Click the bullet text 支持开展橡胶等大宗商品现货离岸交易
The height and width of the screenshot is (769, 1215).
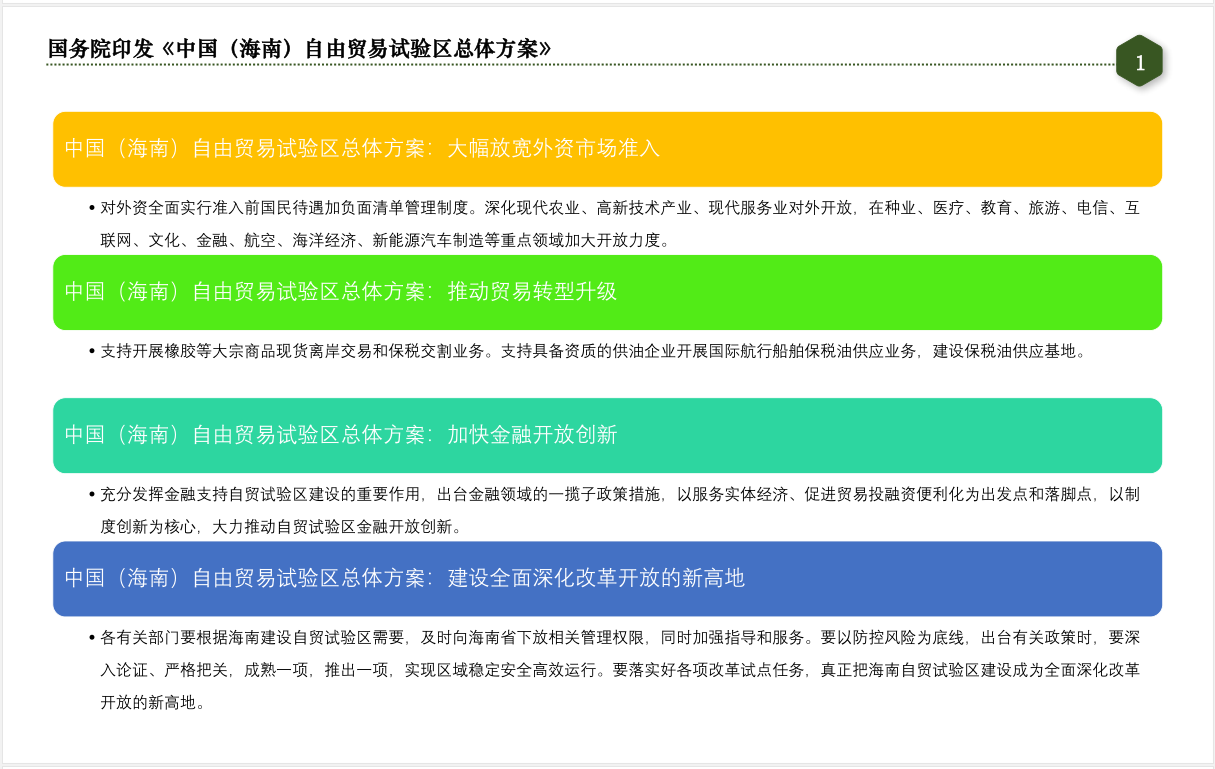click(x=592, y=351)
